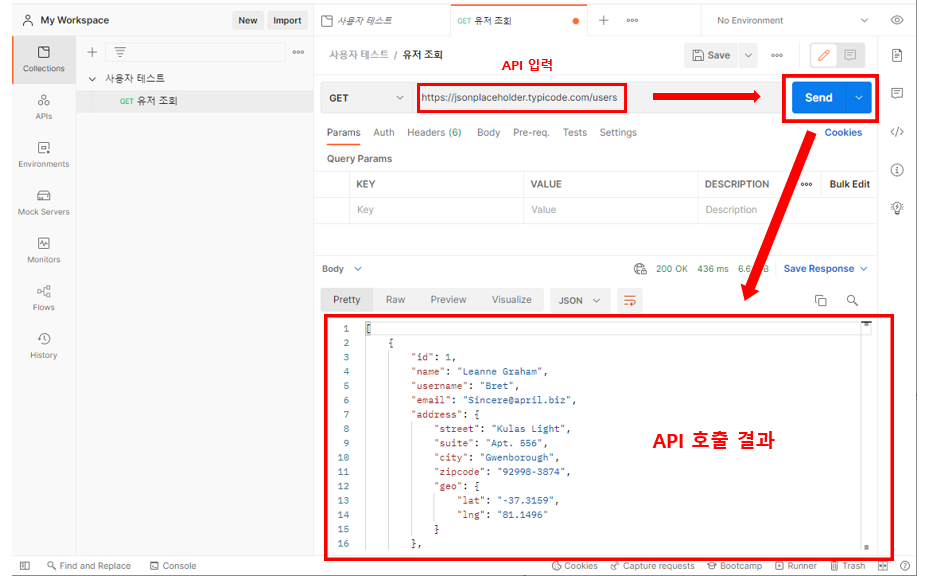Switch response view to Visualize
The image size is (941, 576).
click(x=511, y=299)
